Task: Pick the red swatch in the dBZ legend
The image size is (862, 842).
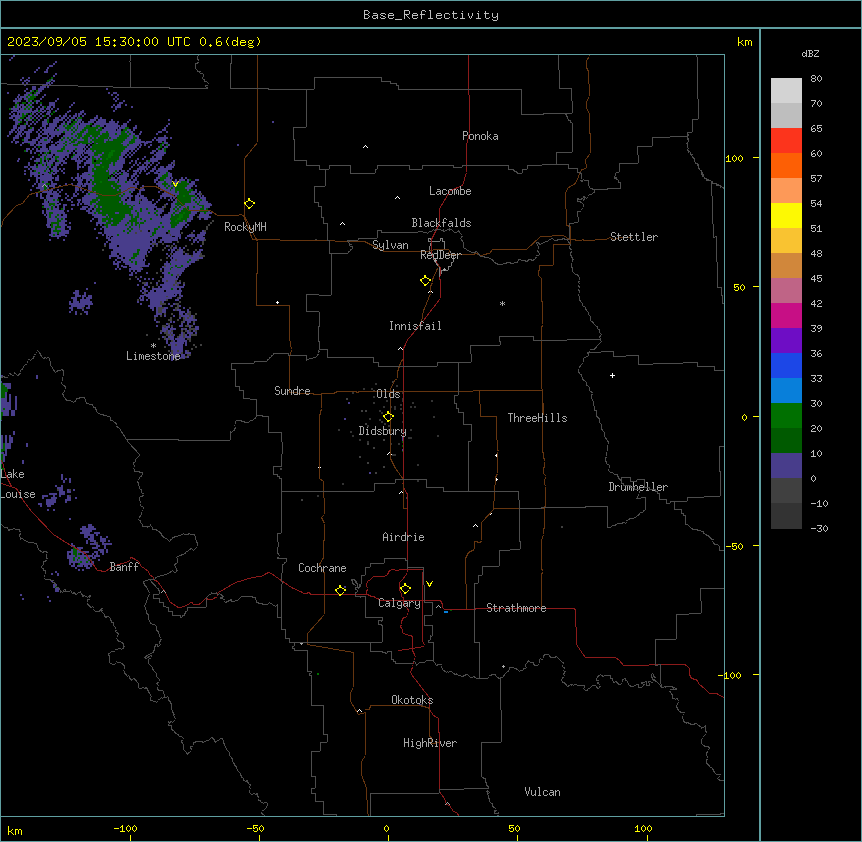Action: coord(786,140)
